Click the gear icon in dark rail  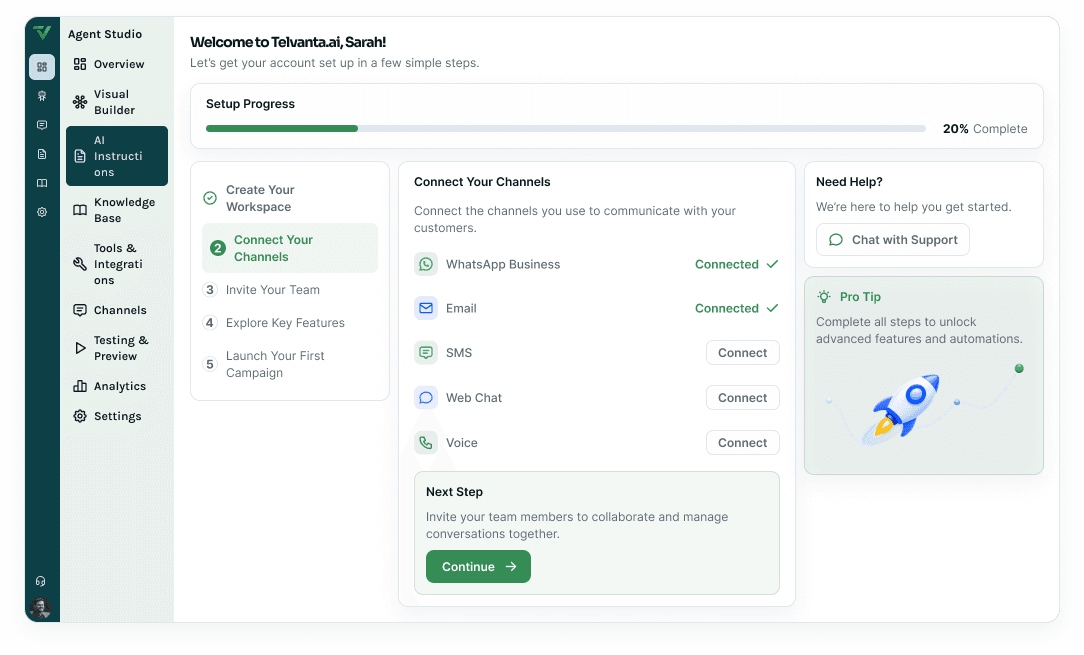pyautogui.click(x=42, y=212)
